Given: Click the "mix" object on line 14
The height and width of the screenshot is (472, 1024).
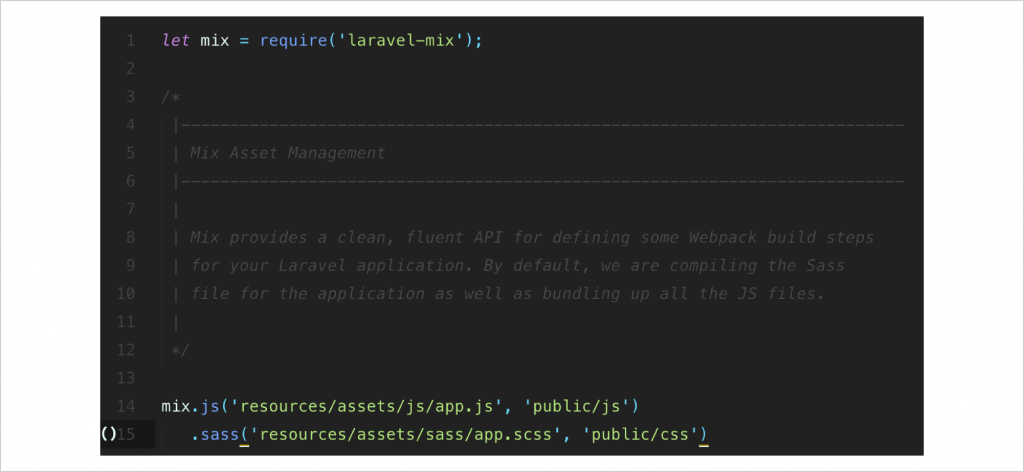Looking at the screenshot, I should (x=176, y=407).
